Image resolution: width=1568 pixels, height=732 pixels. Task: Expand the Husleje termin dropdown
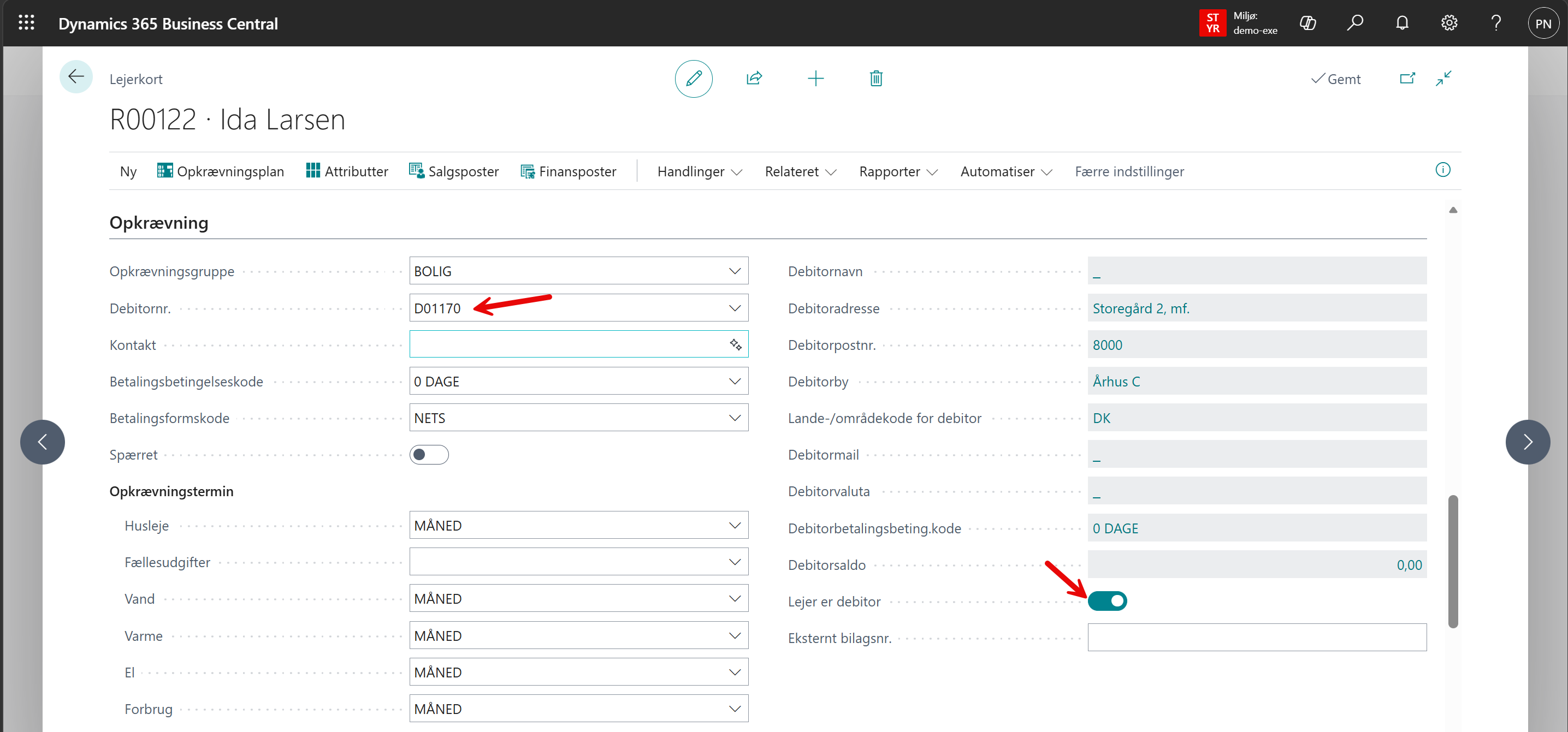[734, 525]
